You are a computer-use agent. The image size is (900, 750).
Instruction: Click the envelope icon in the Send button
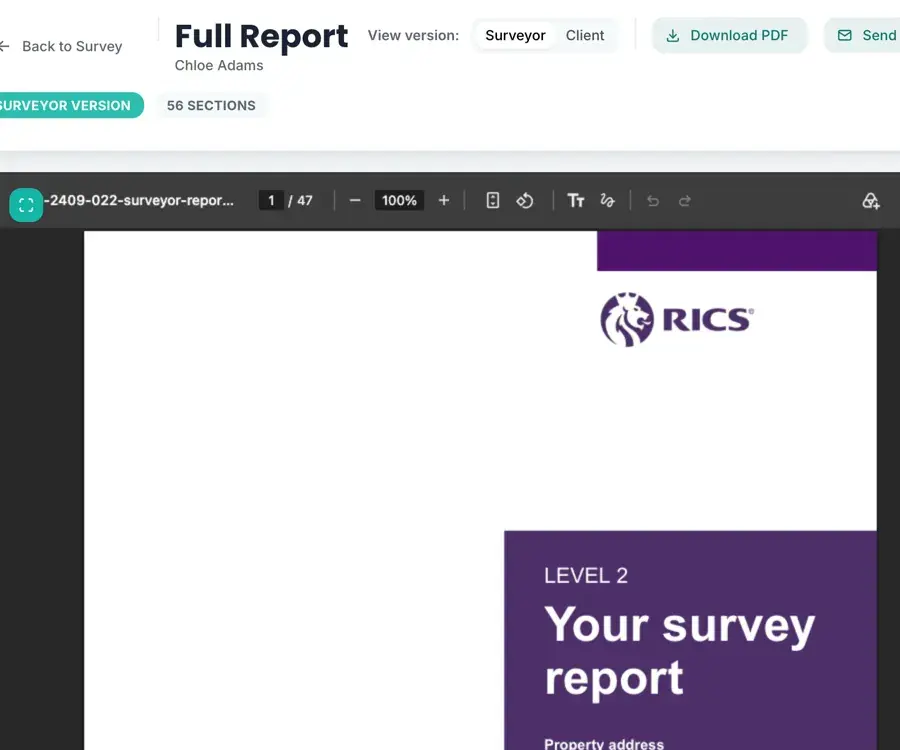[x=844, y=36]
